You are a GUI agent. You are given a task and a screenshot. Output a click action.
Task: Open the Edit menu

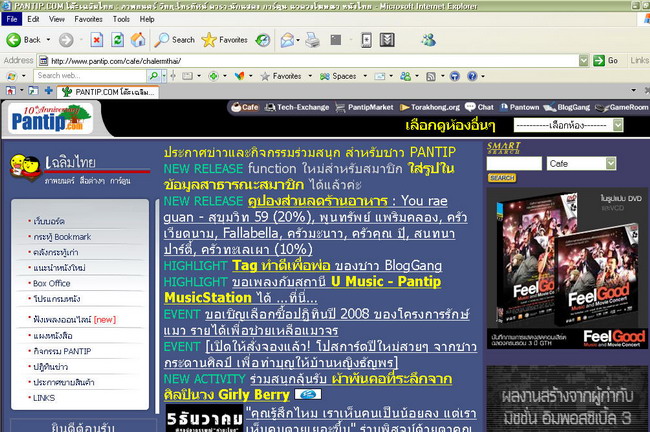coord(33,19)
